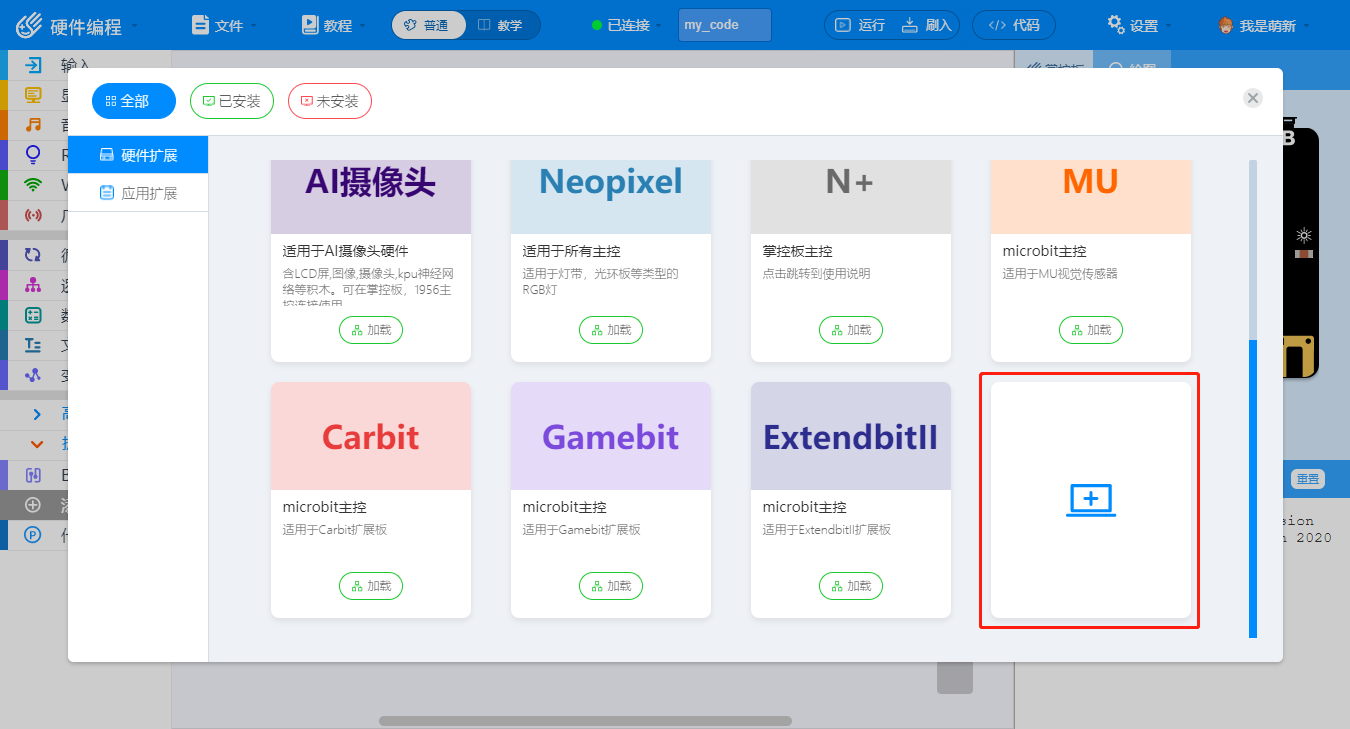The height and width of the screenshot is (729, 1350).
Task: Open the 文件 file dropdown menu
Action: (x=225, y=25)
